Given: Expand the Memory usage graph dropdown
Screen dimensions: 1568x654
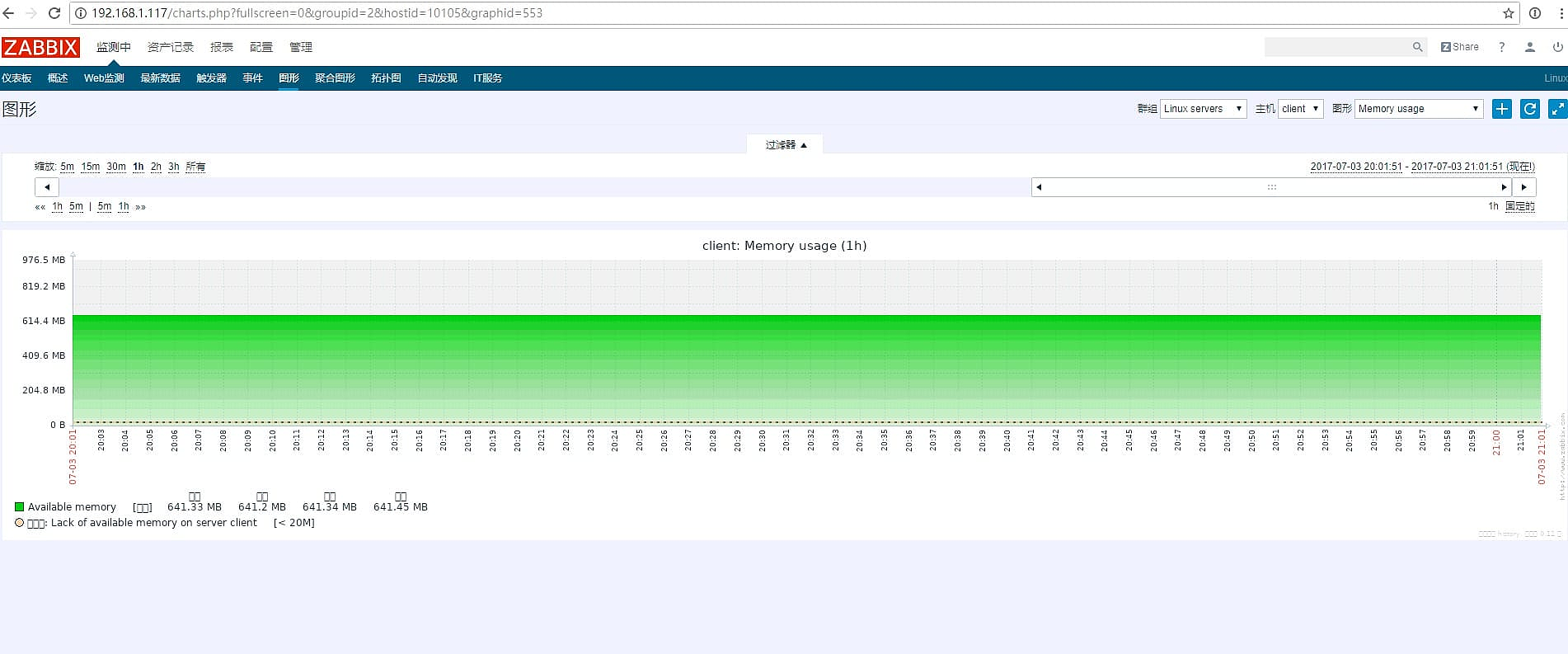Looking at the screenshot, I should pos(1418,109).
